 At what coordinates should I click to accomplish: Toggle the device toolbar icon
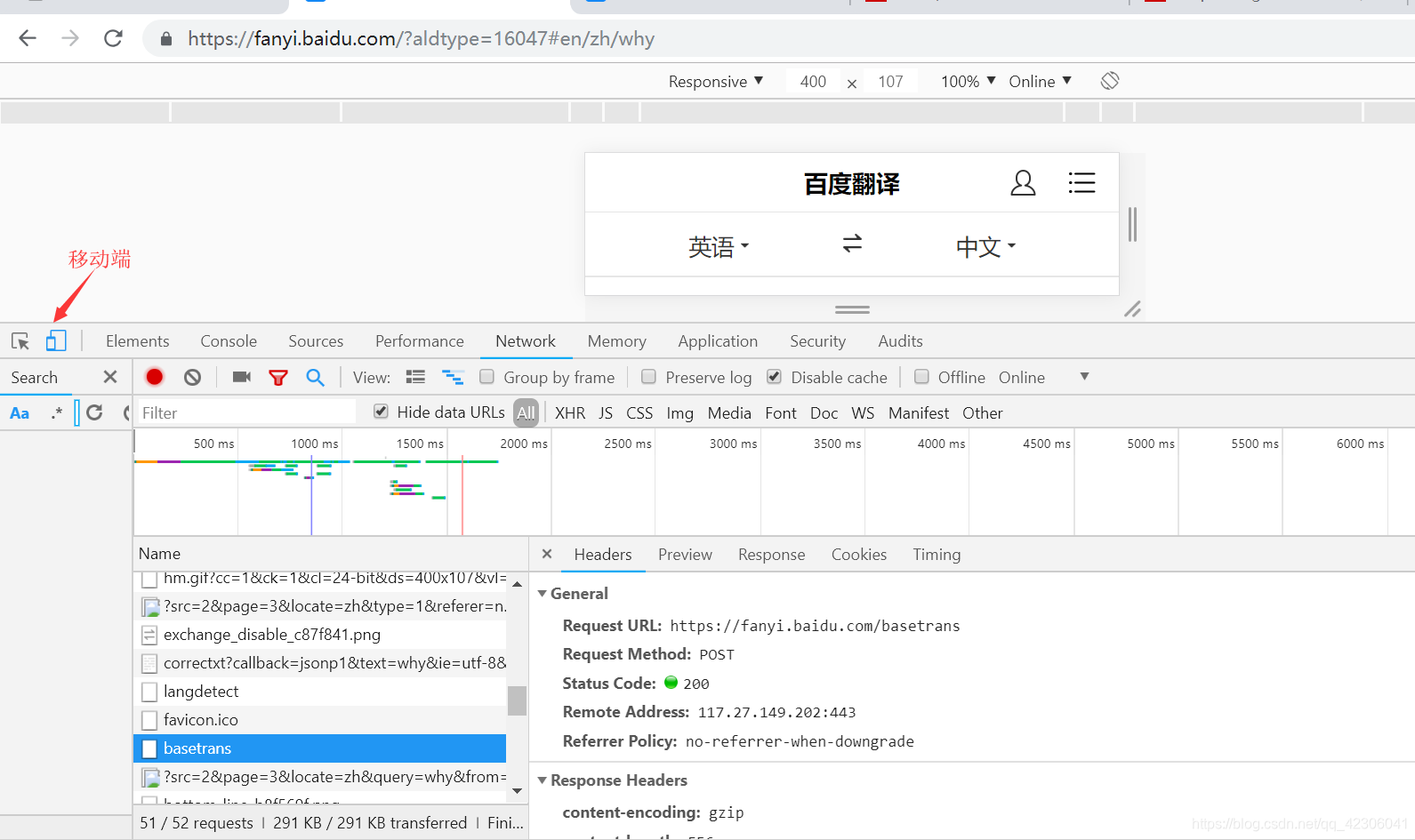(56, 341)
